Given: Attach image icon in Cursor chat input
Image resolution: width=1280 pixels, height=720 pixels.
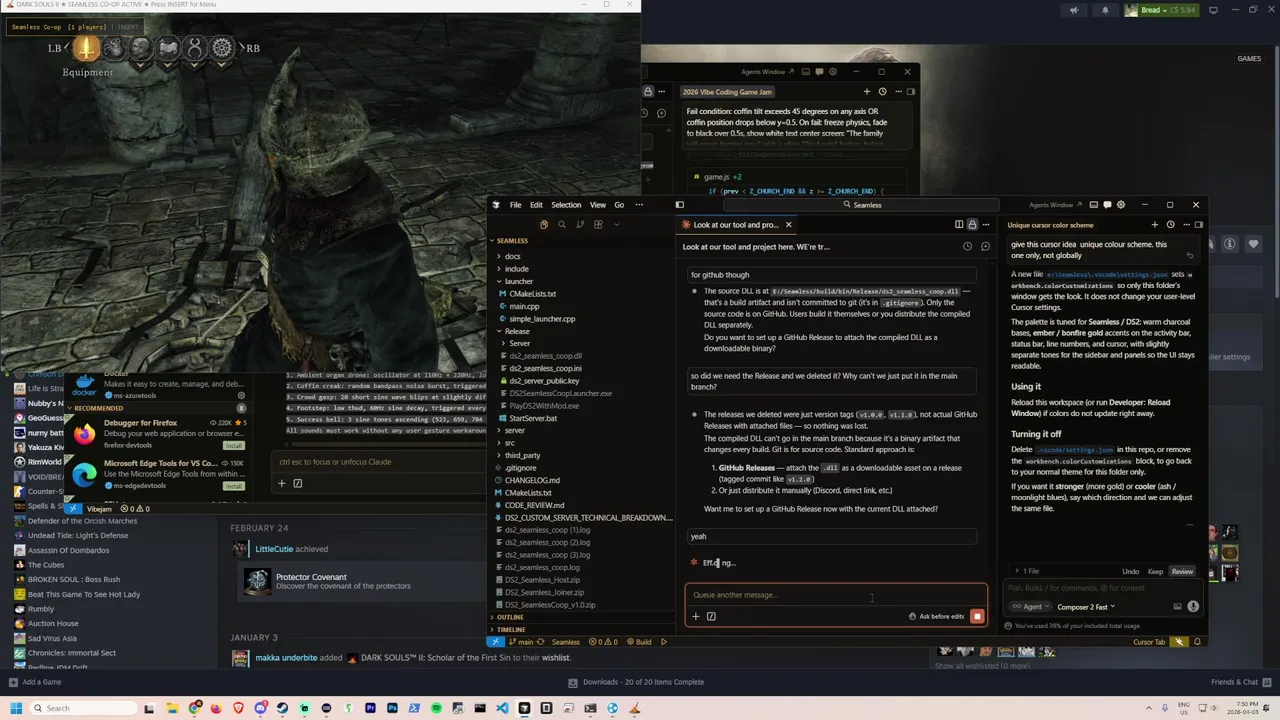Looking at the screenshot, I should (x=1177, y=606).
